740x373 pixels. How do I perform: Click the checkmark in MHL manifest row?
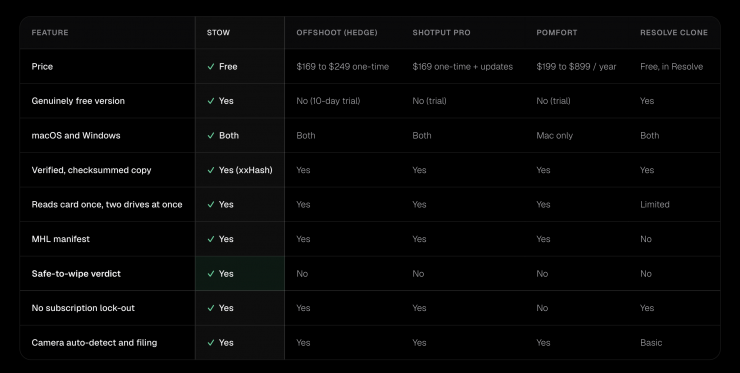pyautogui.click(x=211, y=239)
